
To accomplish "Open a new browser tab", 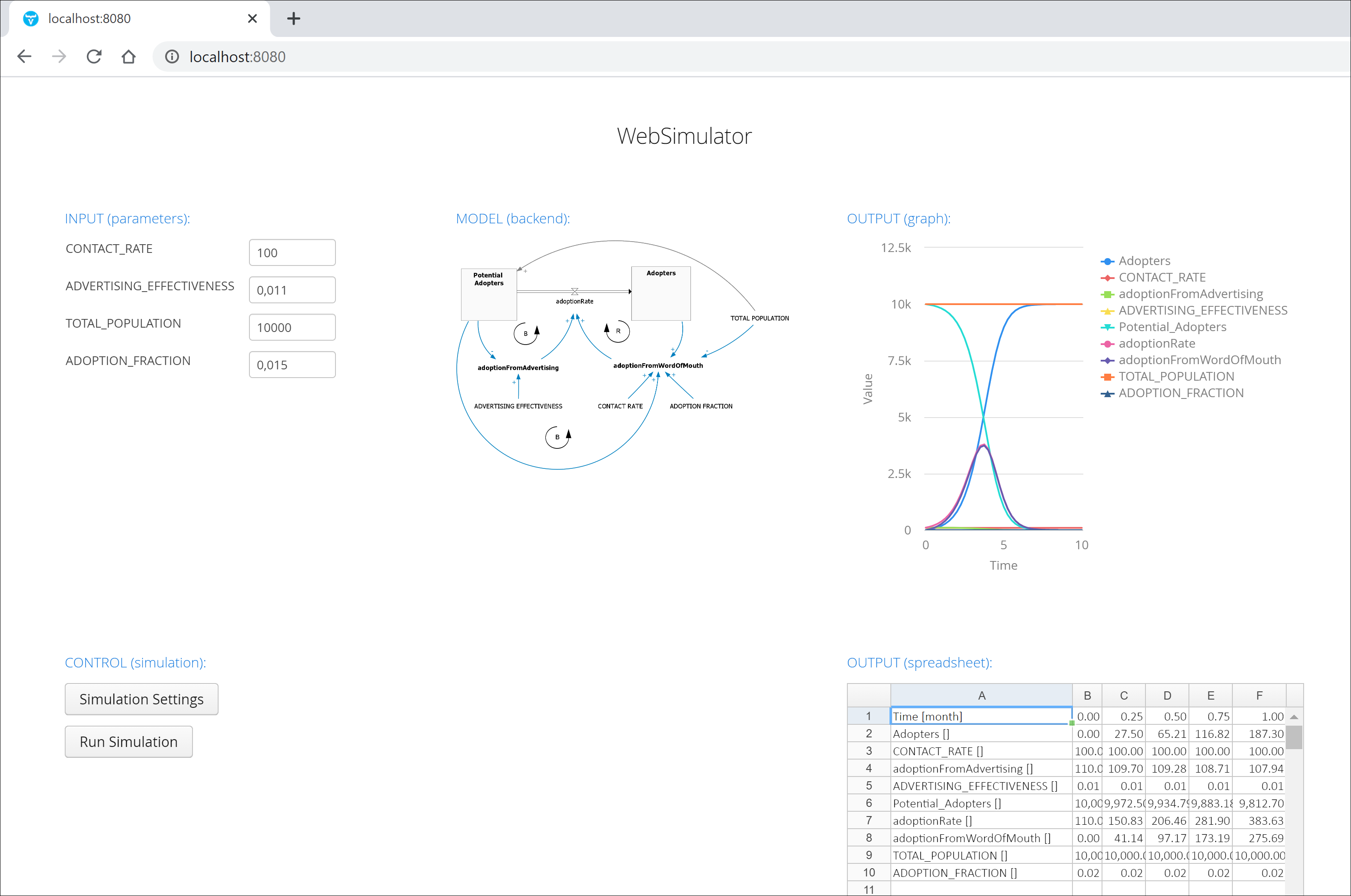I will click(293, 19).
